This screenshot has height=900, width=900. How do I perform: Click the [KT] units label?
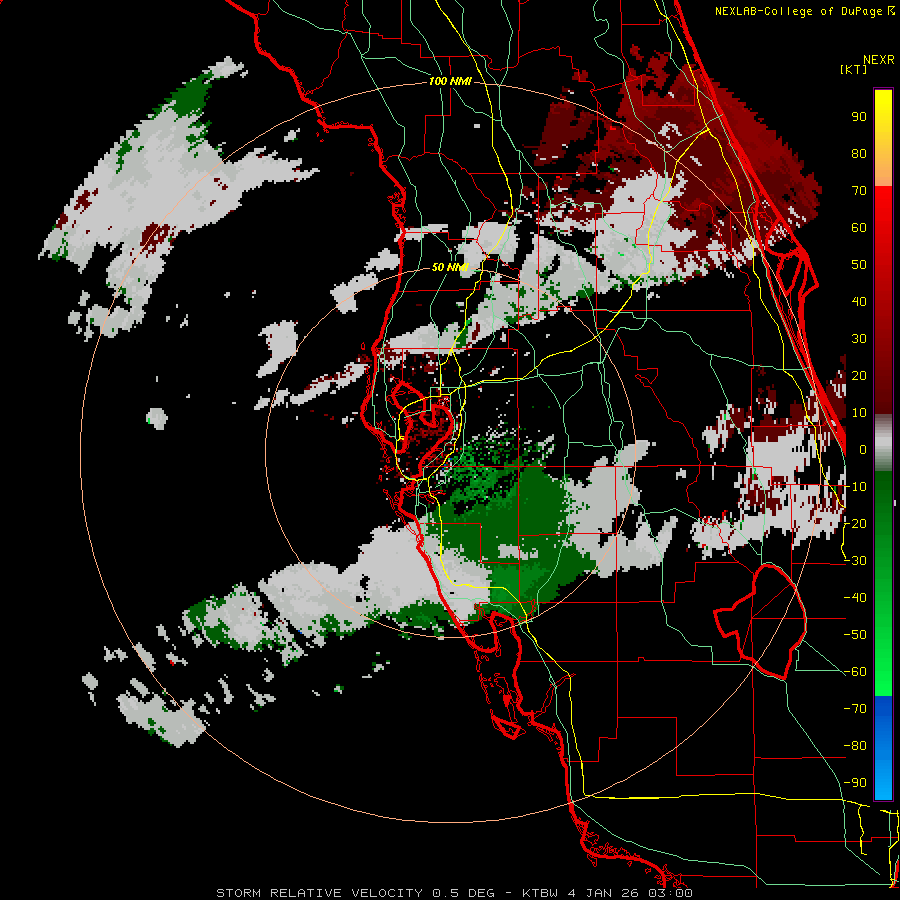[853, 69]
